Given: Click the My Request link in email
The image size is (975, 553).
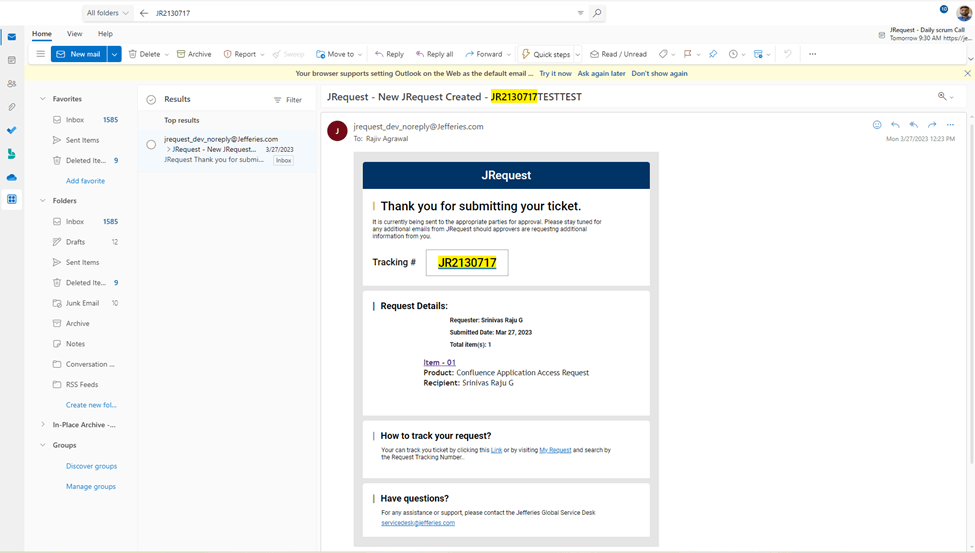Looking at the screenshot, I should click(x=555, y=450).
